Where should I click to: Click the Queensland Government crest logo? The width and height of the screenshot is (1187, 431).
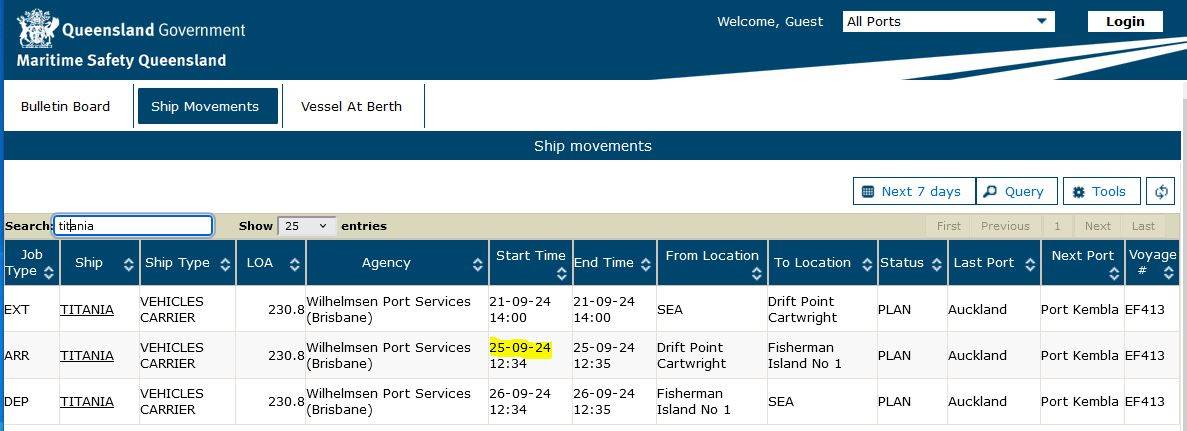tap(36, 29)
